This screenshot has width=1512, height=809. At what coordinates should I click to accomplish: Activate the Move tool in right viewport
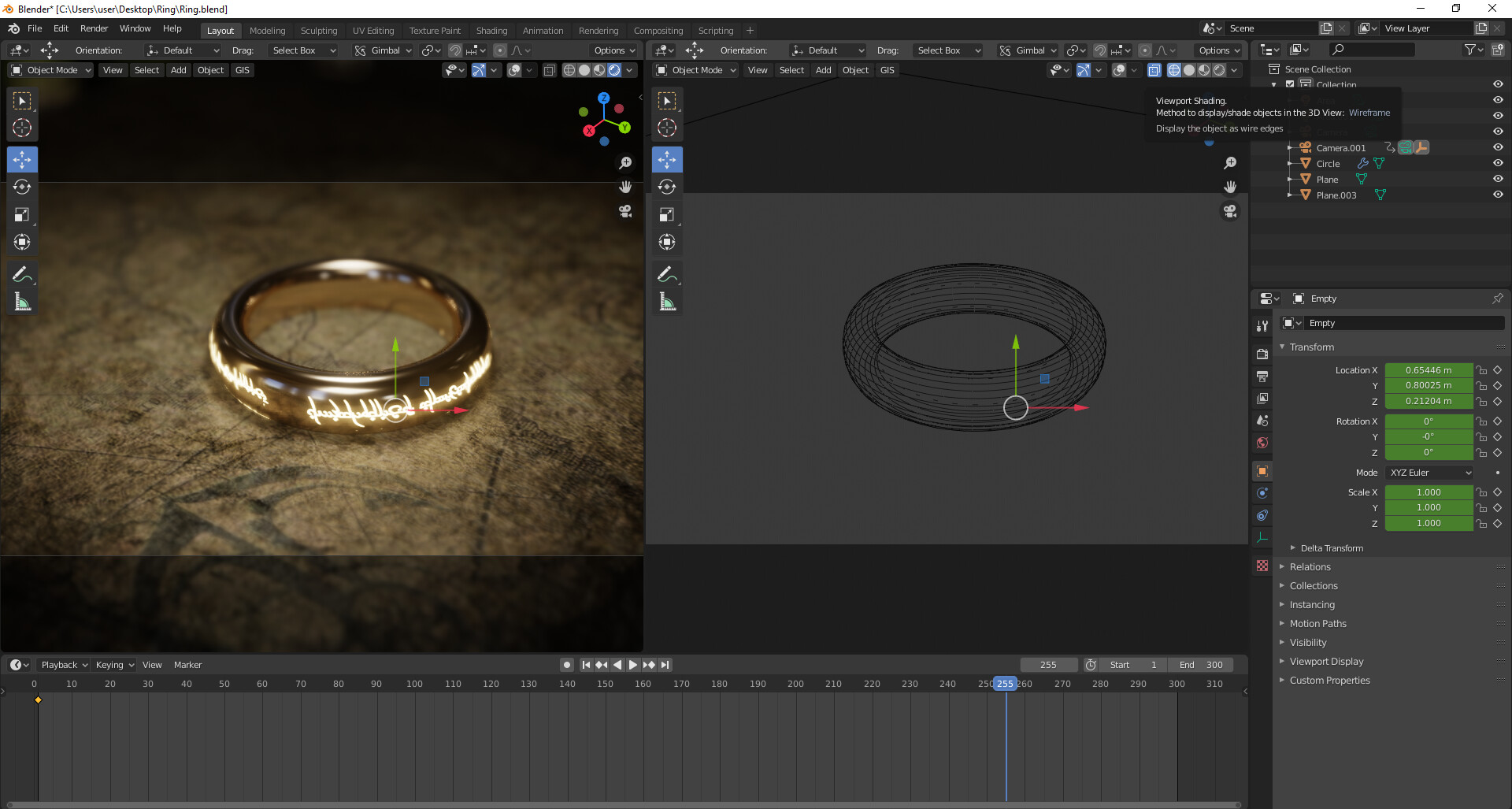[667, 159]
